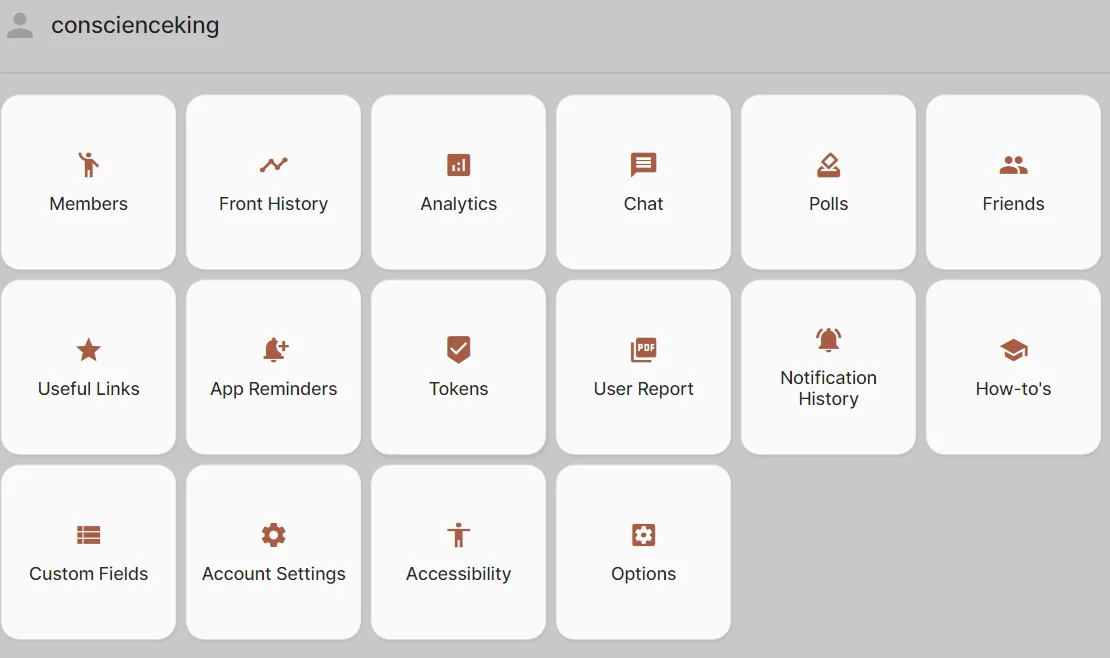Open Account Settings gear icon
1110x658 pixels.
tap(273, 535)
